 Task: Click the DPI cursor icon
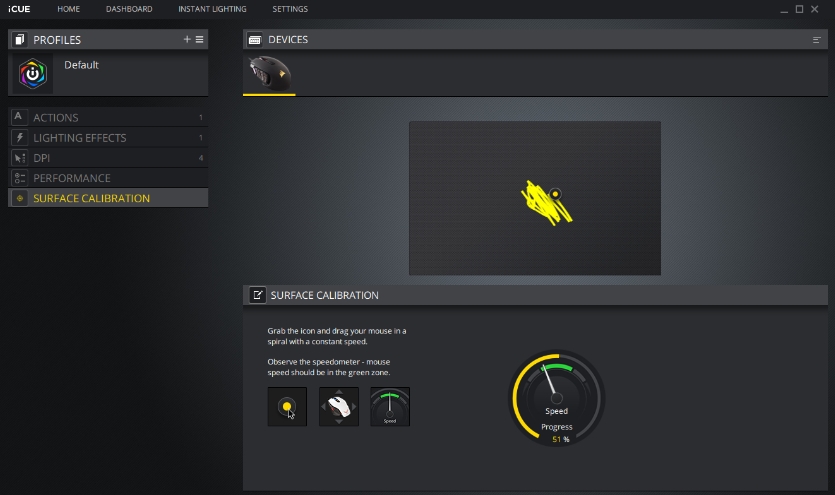(19, 158)
